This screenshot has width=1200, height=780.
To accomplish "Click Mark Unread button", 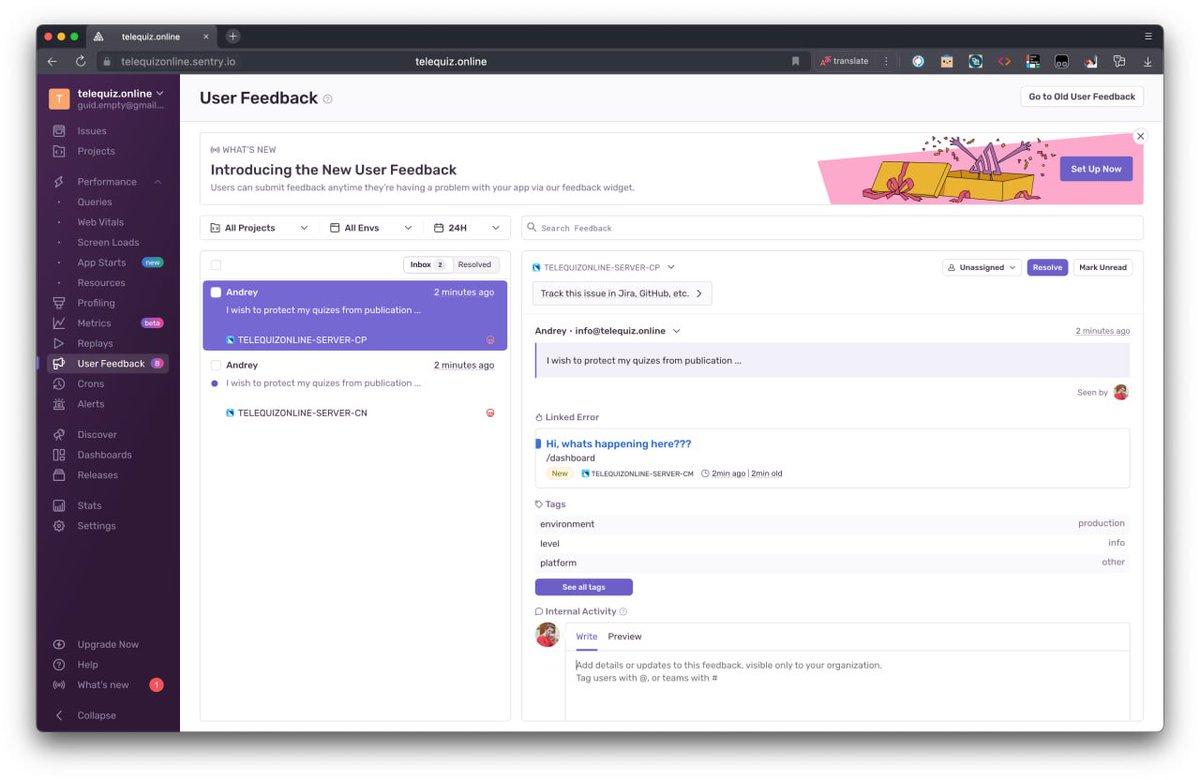I will coord(1103,268).
